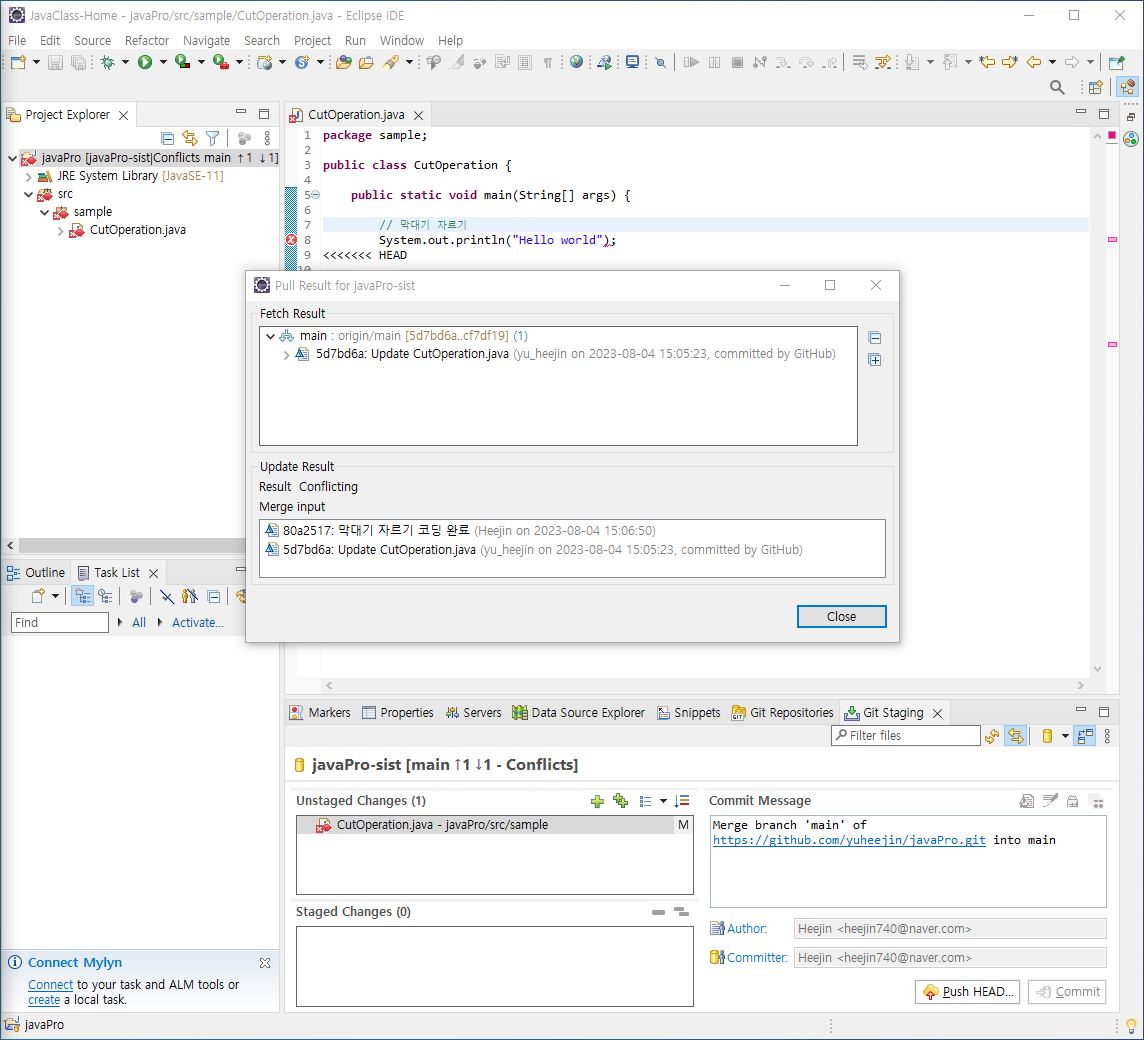Image resolution: width=1144 pixels, height=1040 pixels.
Task: Open the Navigate menu
Action: [206, 41]
